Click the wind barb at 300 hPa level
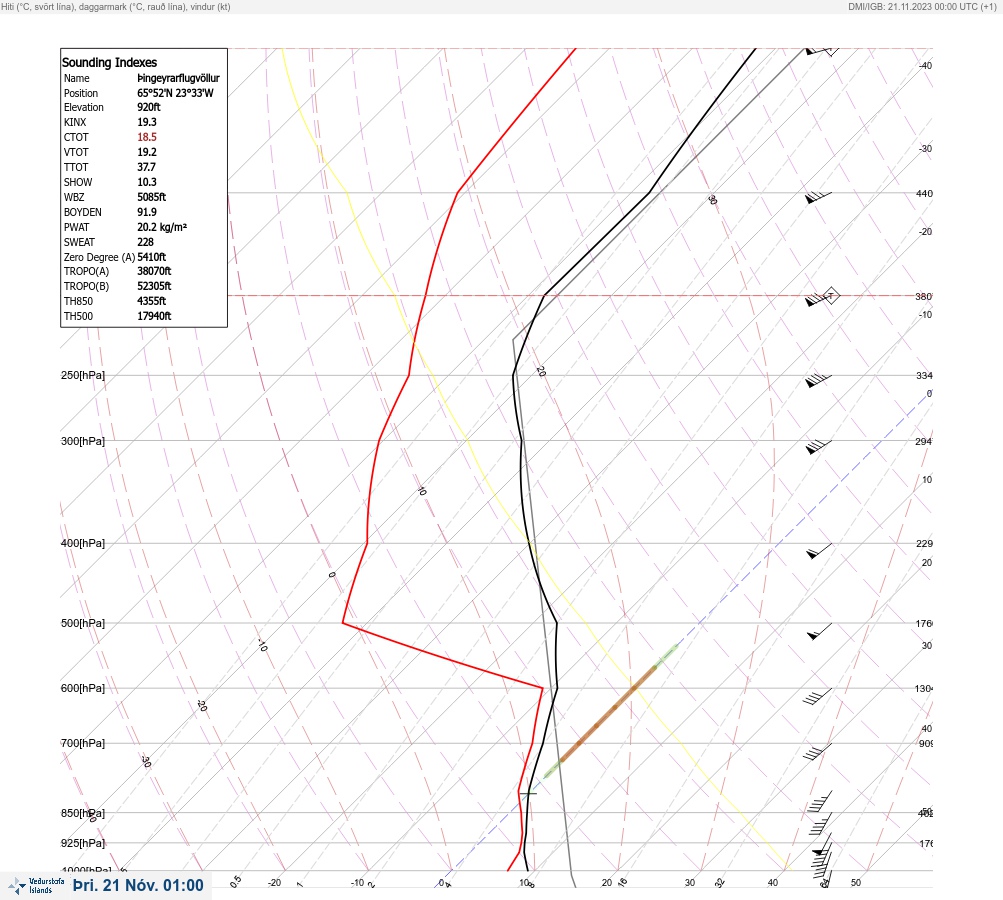This screenshot has width=1003, height=900. 818,446
